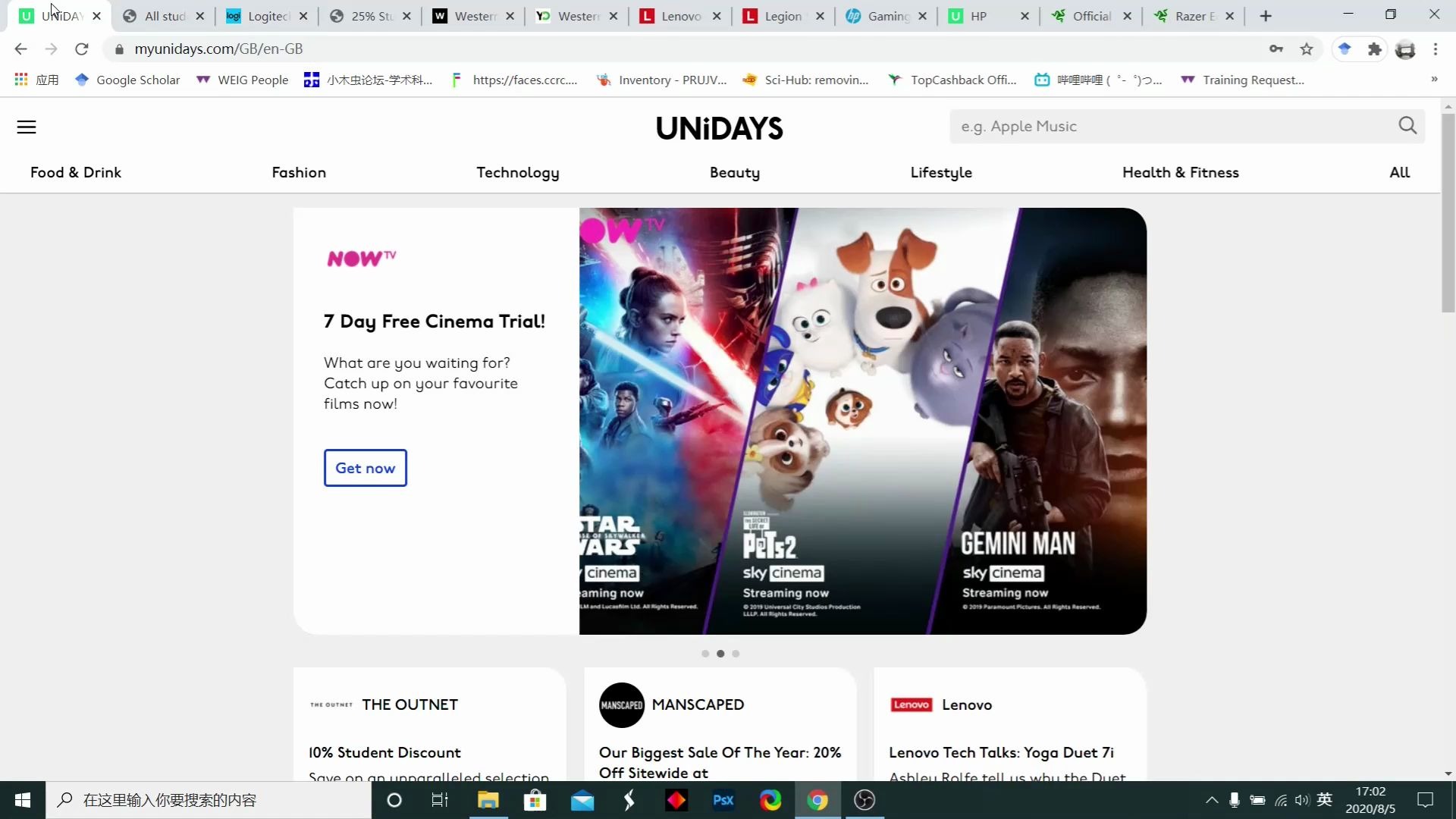Viewport: 1456px width, 819px height.
Task: Click the UNiDAYS hamburger menu icon
Action: pos(26,127)
